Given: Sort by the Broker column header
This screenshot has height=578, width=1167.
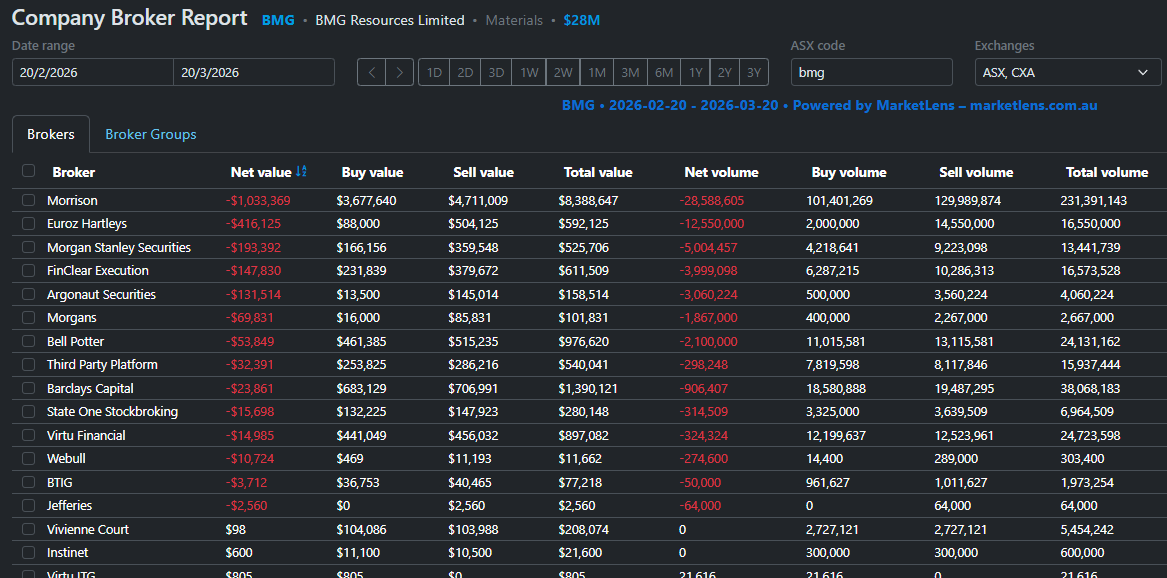Looking at the screenshot, I should coord(74,173).
